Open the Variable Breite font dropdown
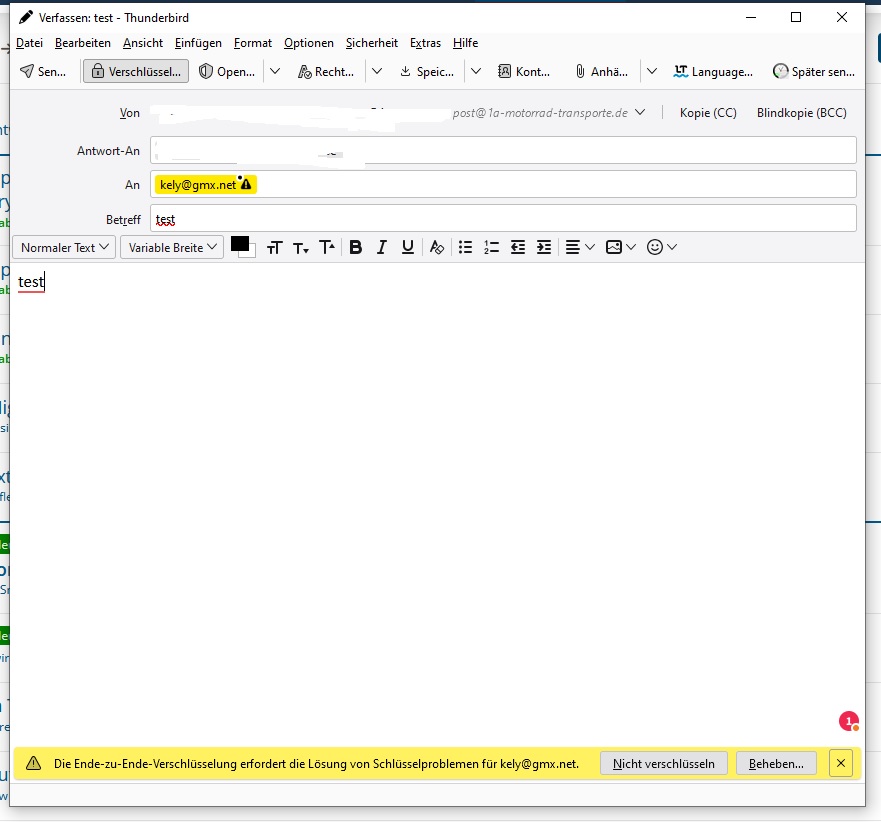This screenshot has width=881, height=822. click(172, 247)
